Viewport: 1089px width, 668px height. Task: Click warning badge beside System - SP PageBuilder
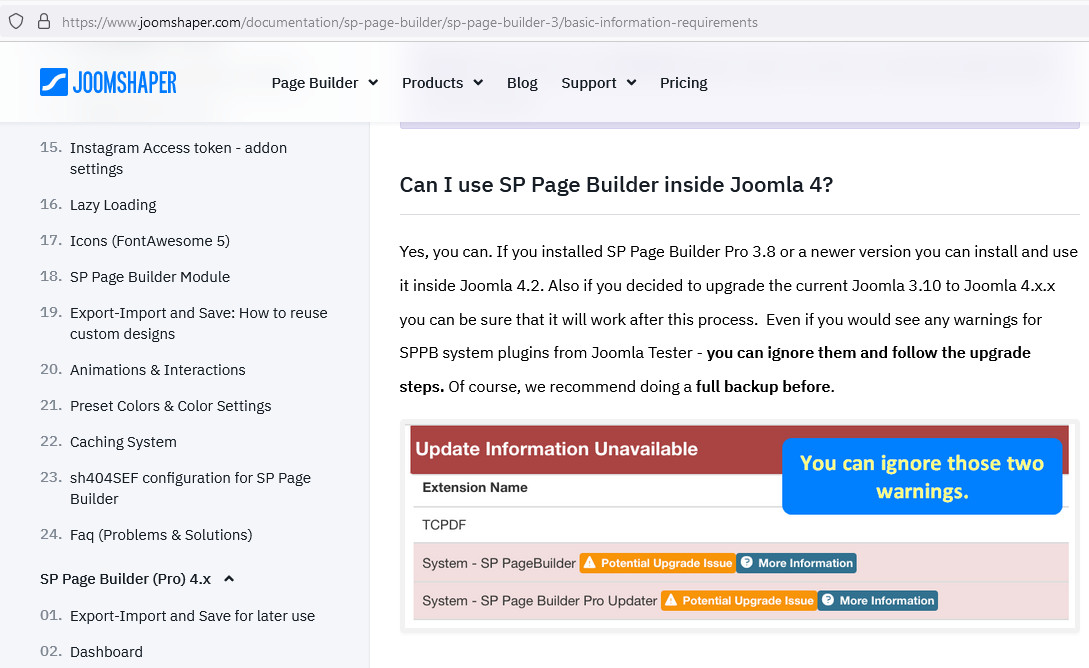[x=657, y=563]
